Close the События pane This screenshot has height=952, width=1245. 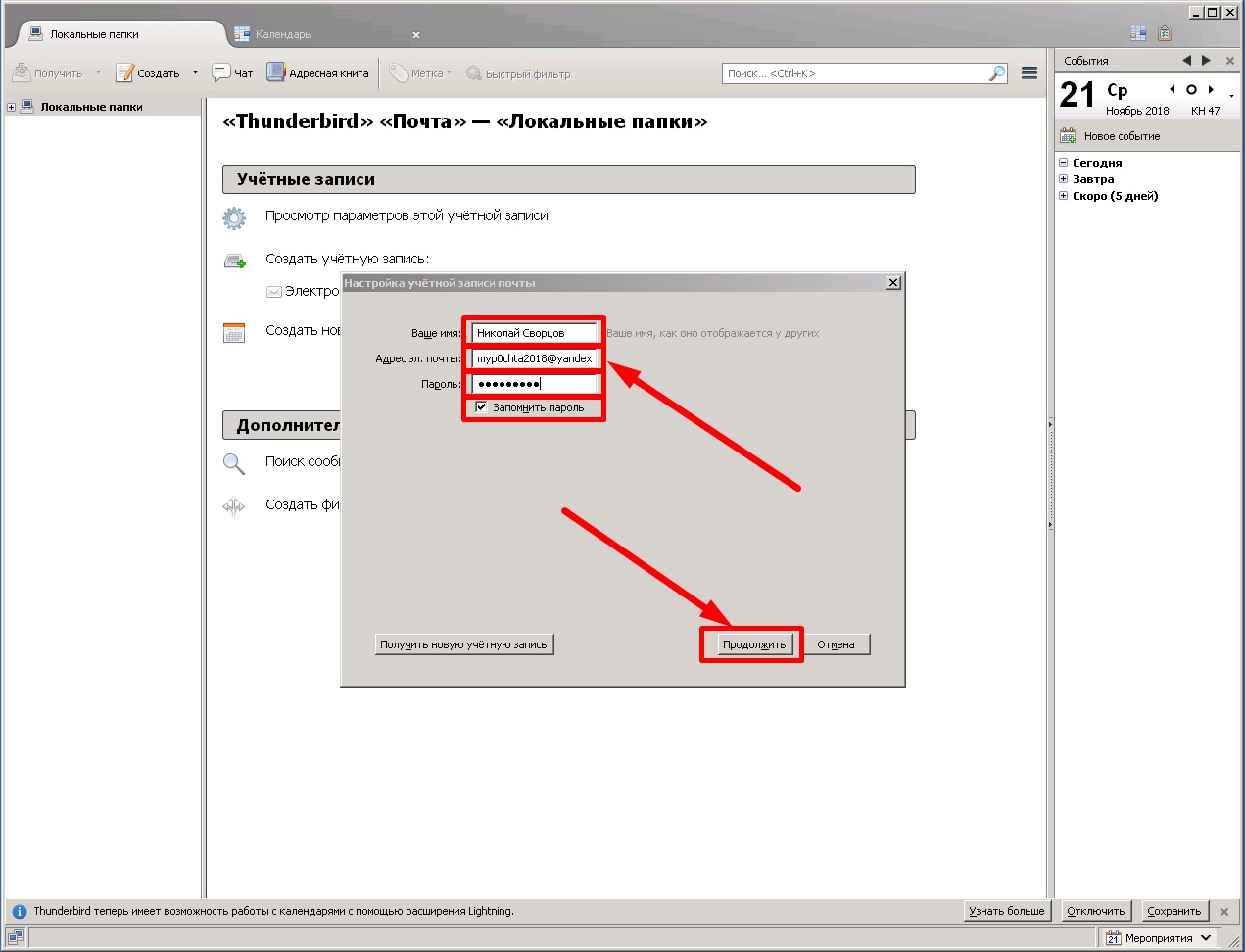(1230, 61)
